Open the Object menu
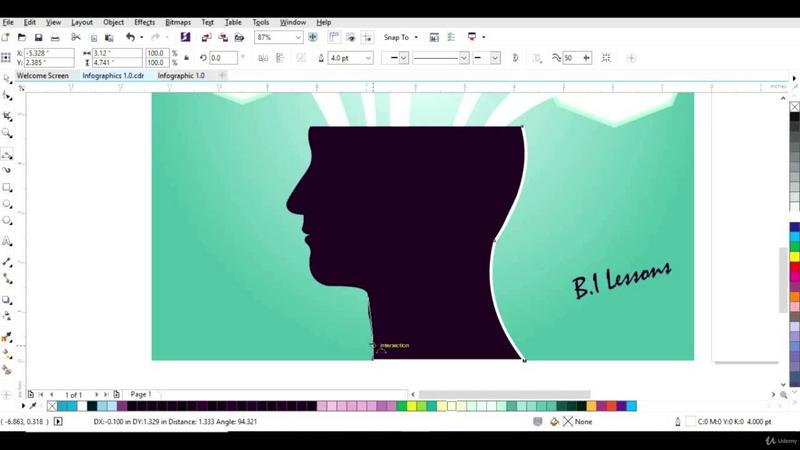 click(113, 22)
